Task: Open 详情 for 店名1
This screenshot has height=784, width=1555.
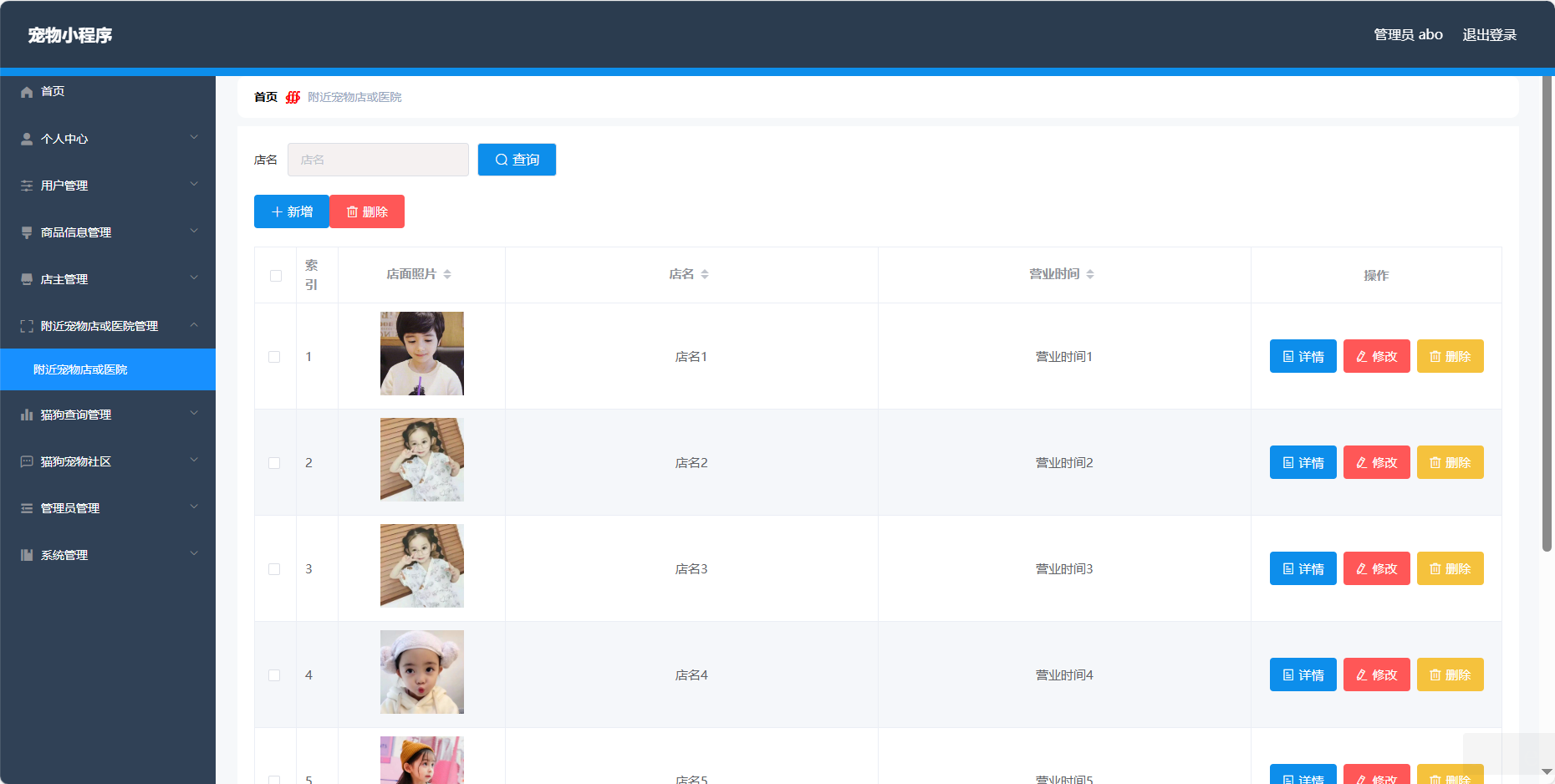Action: tap(1303, 356)
